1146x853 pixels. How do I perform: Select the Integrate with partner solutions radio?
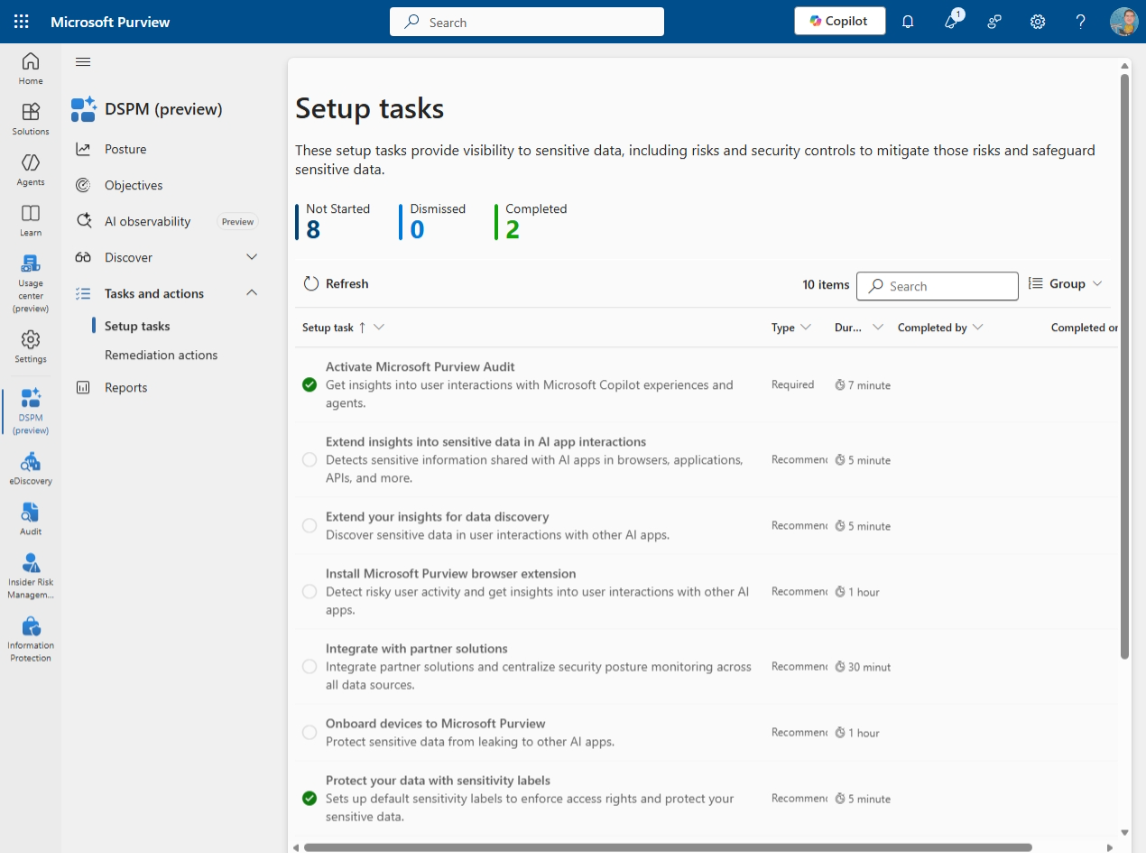[309, 667]
